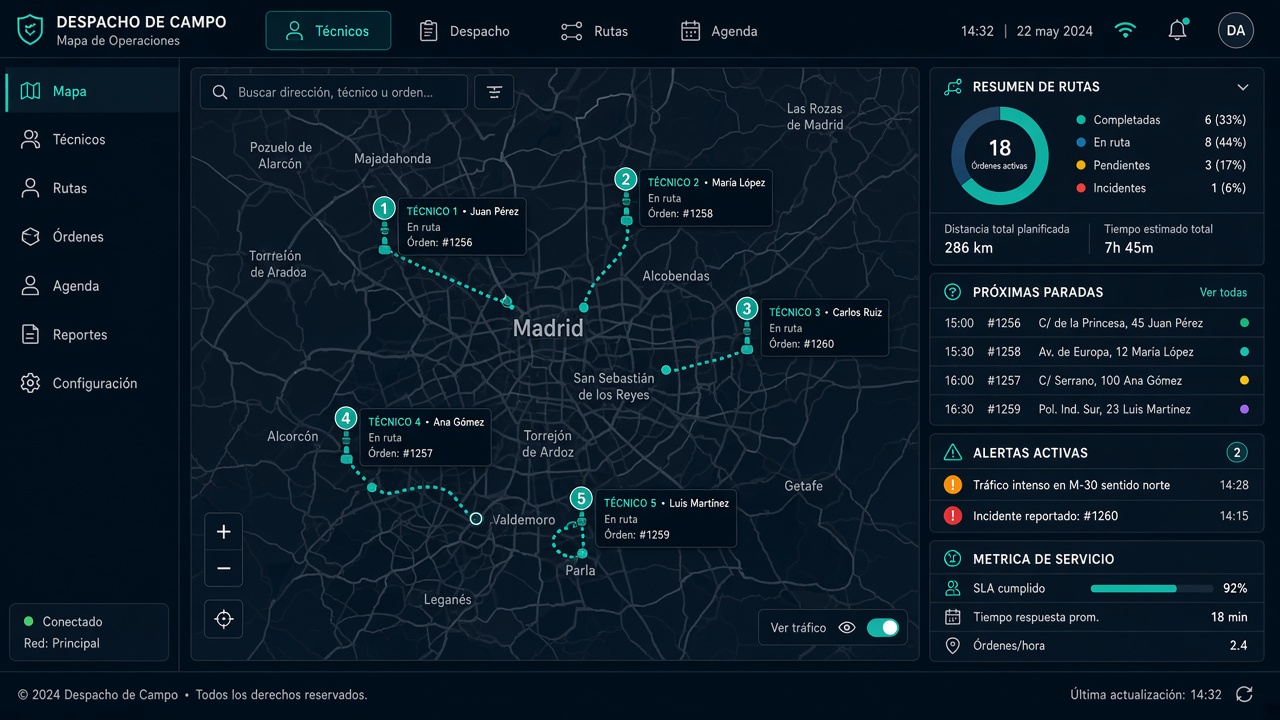Switch to the Agenda top tab
The height and width of the screenshot is (720, 1280).
point(719,31)
